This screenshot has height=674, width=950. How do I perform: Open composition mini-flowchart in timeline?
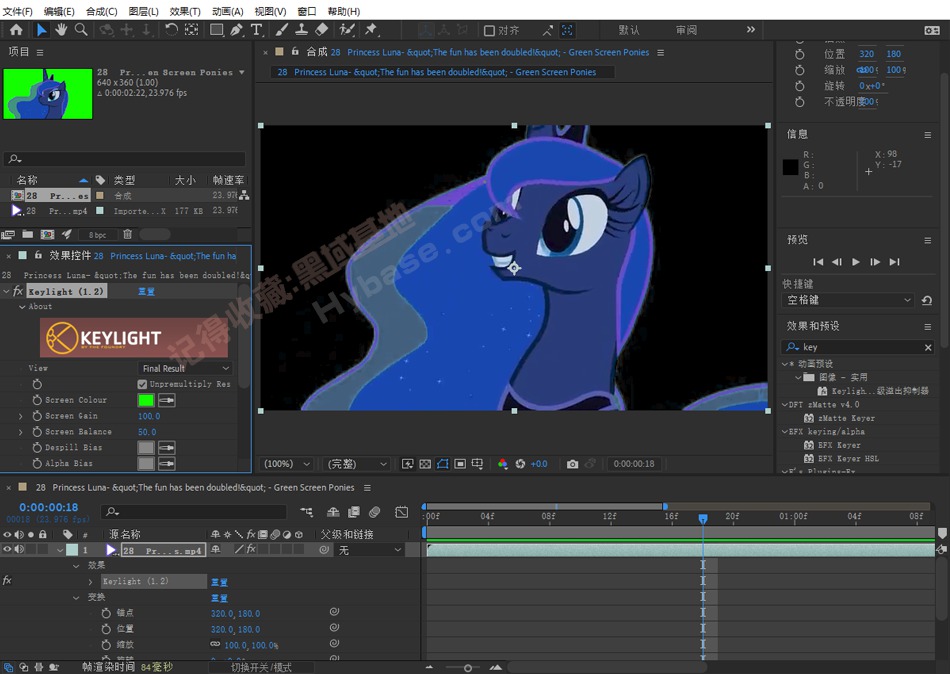pos(307,512)
